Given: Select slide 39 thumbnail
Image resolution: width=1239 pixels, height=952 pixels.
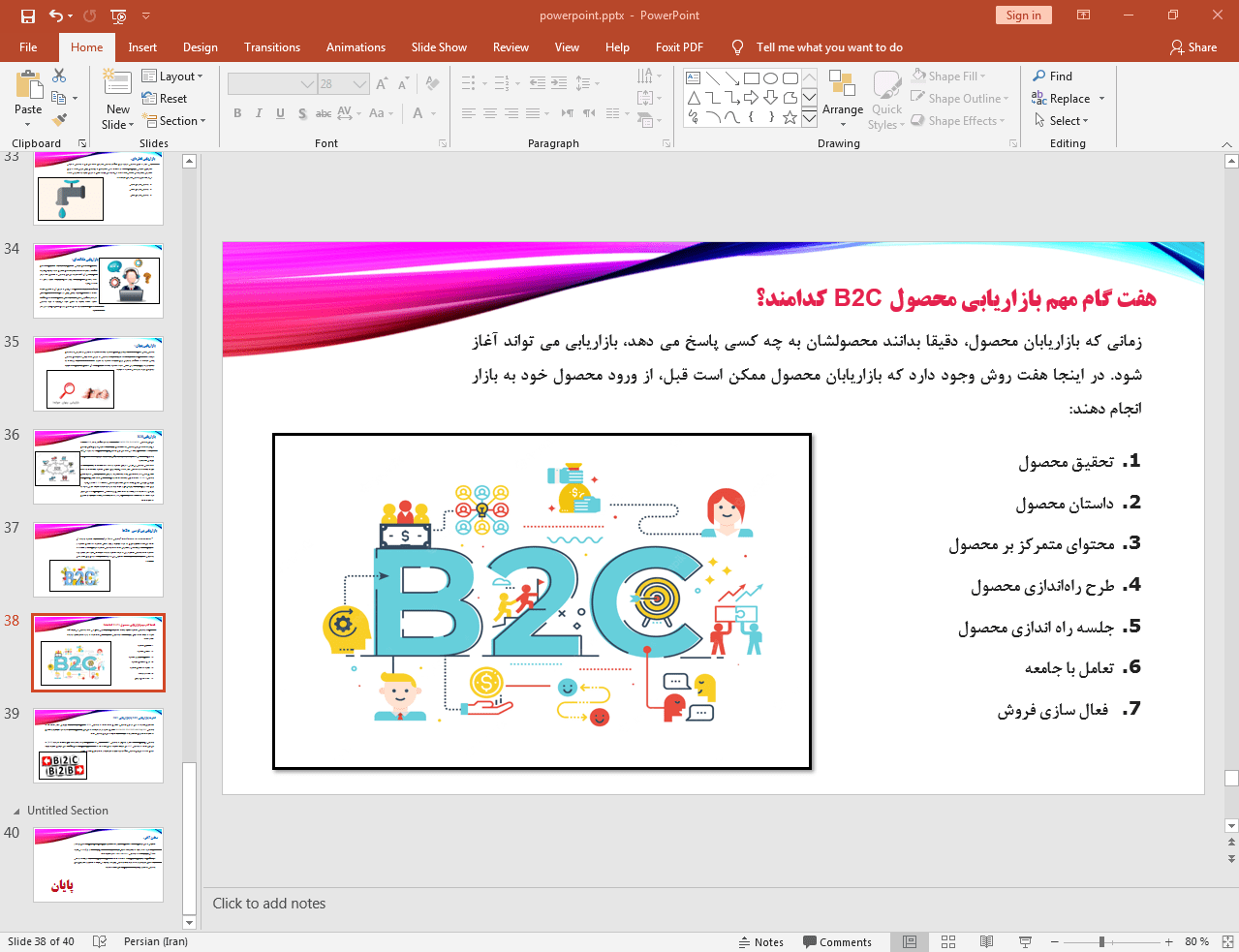Looking at the screenshot, I should pyautogui.click(x=98, y=746).
